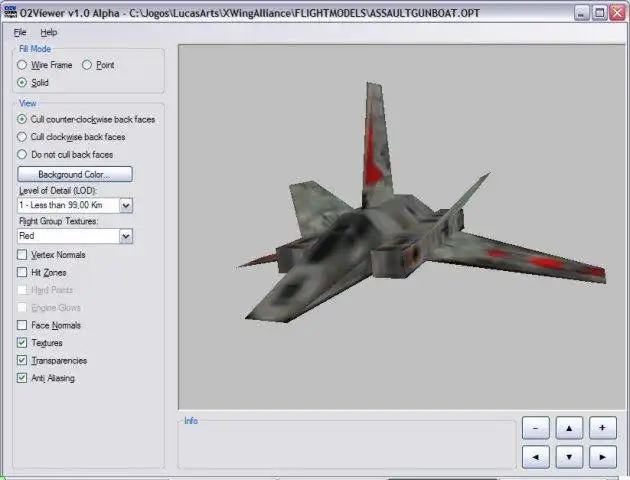Image resolution: width=630 pixels, height=480 pixels.
Task: Toggle the Anti Aliasing checkbox
Action: pyautogui.click(x=22, y=378)
